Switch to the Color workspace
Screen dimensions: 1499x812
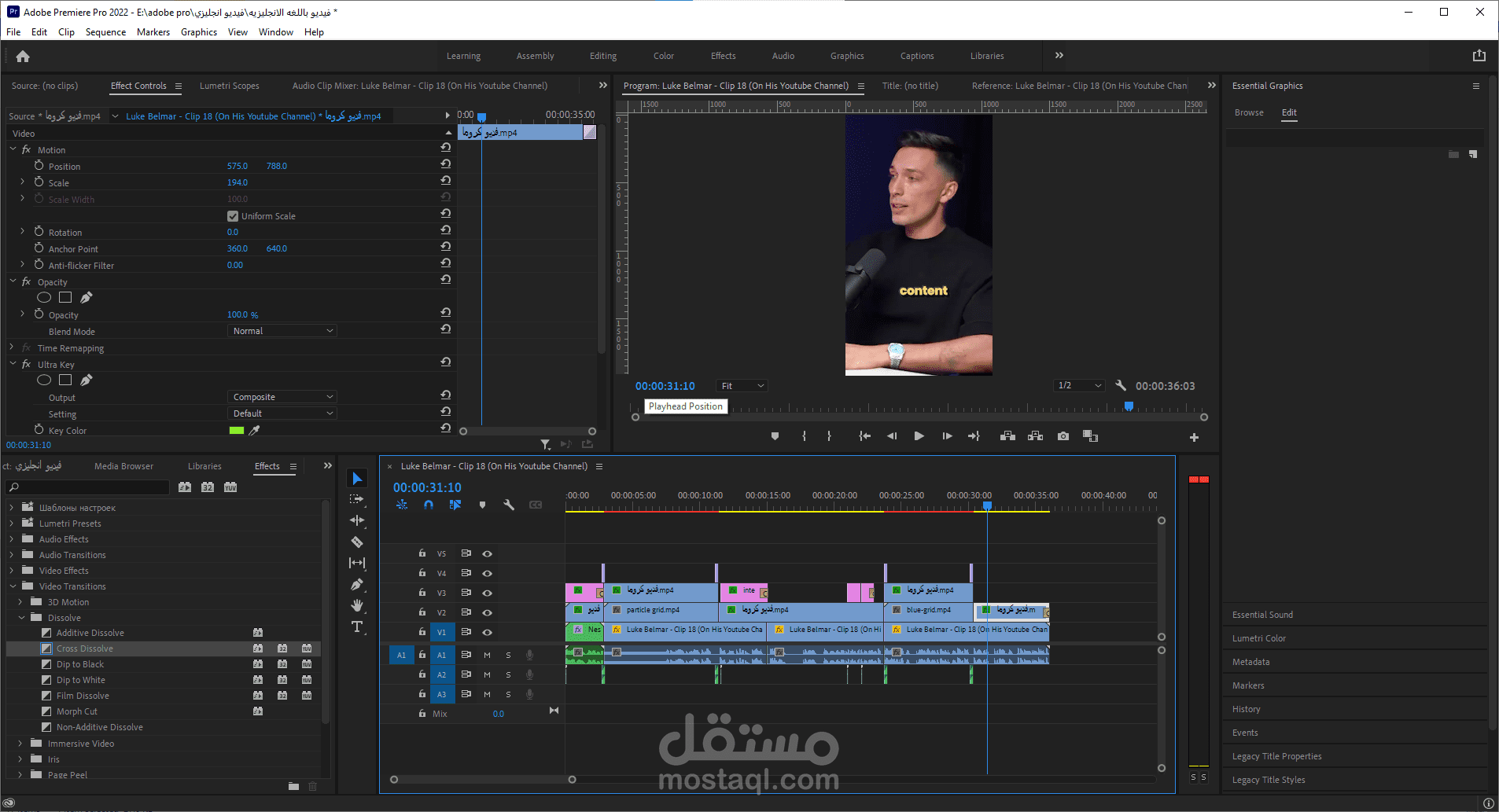point(664,56)
